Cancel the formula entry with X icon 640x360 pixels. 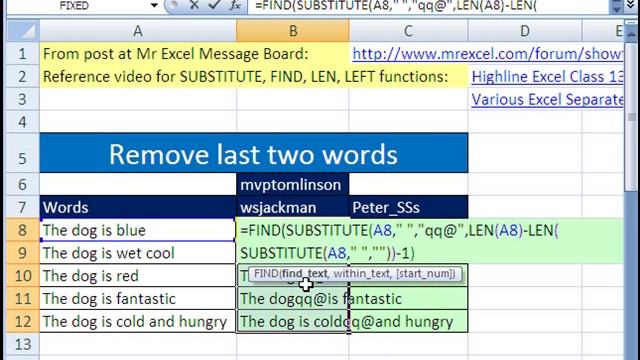[194, 5]
